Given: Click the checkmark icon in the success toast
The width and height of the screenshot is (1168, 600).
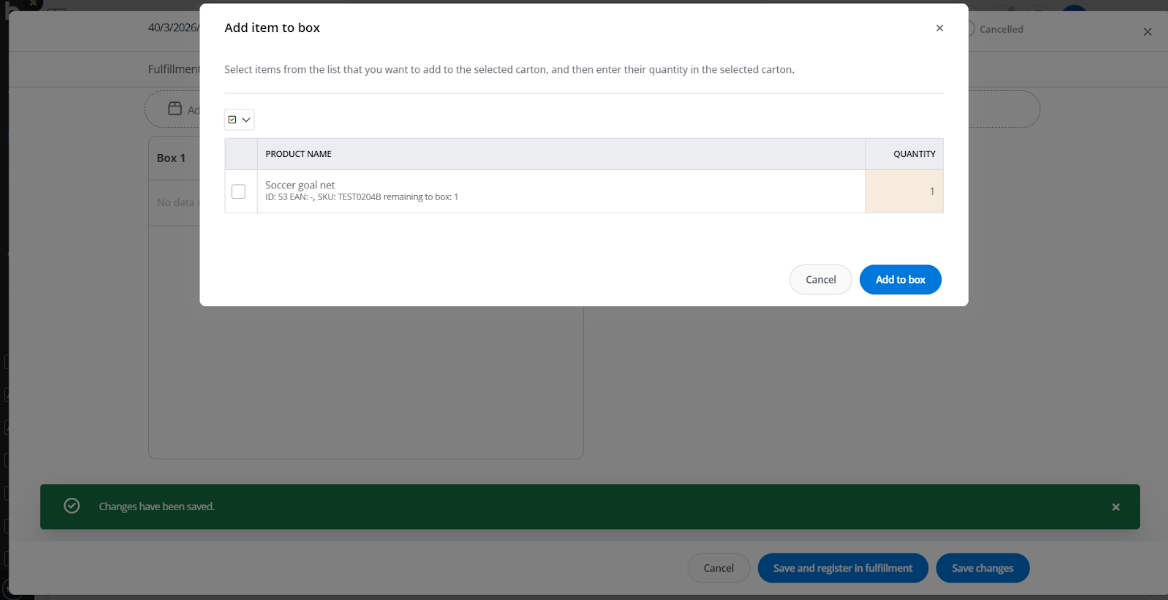Looking at the screenshot, I should [72, 506].
